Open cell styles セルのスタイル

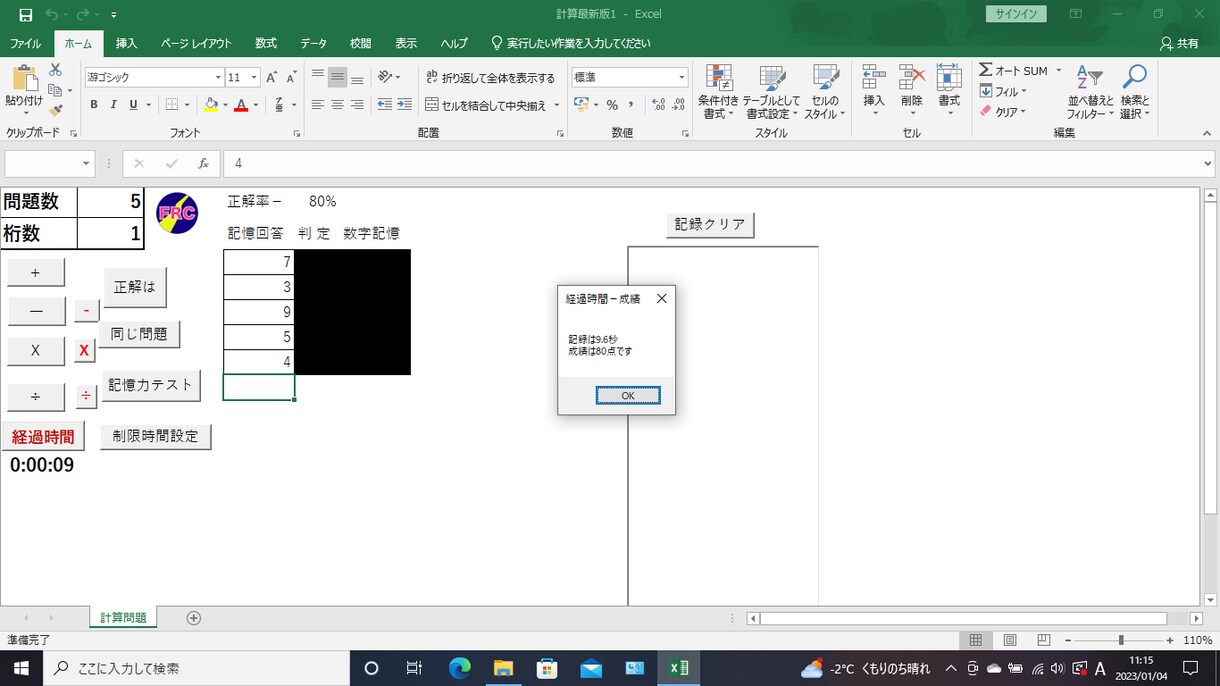pos(825,92)
